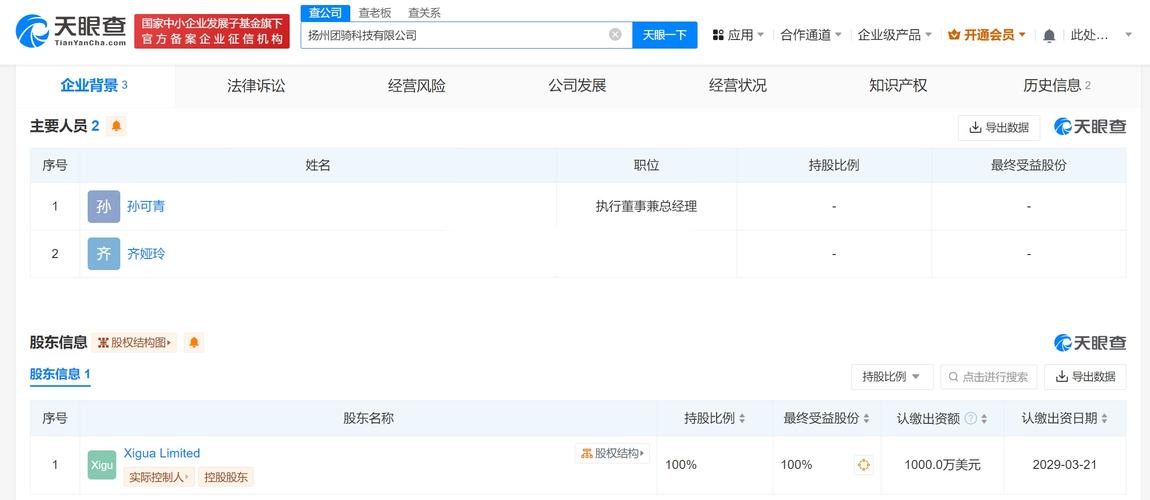The image size is (1150, 500).
Task: Open the target icon next to 100% 最终受益股份
Action: point(863,465)
